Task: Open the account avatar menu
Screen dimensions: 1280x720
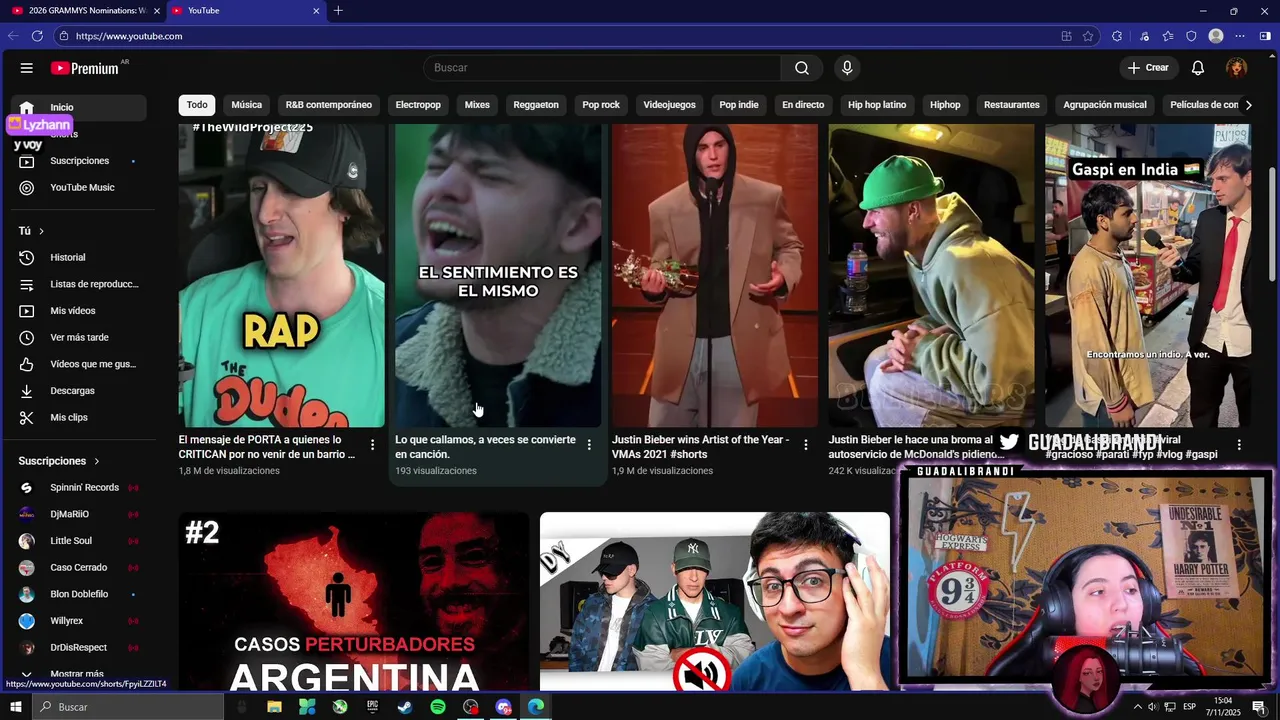Action: pos(1237,68)
